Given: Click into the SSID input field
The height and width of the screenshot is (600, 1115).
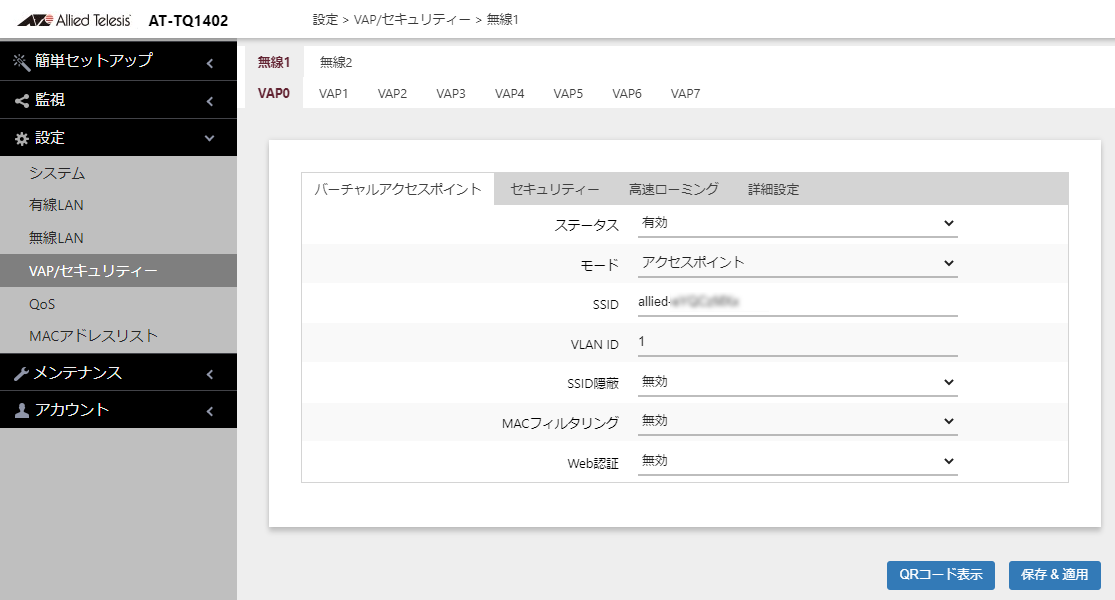Looking at the screenshot, I should (x=798, y=303).
